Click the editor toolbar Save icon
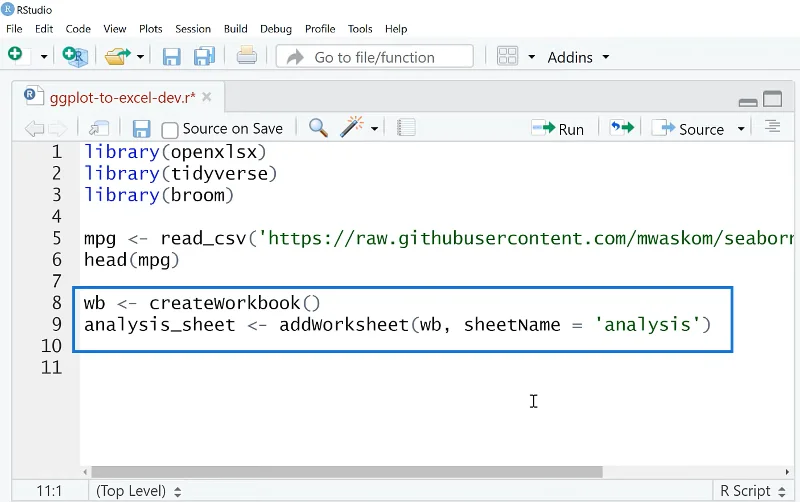The width and height of the screenshot is (800, 502). [141, 129]
